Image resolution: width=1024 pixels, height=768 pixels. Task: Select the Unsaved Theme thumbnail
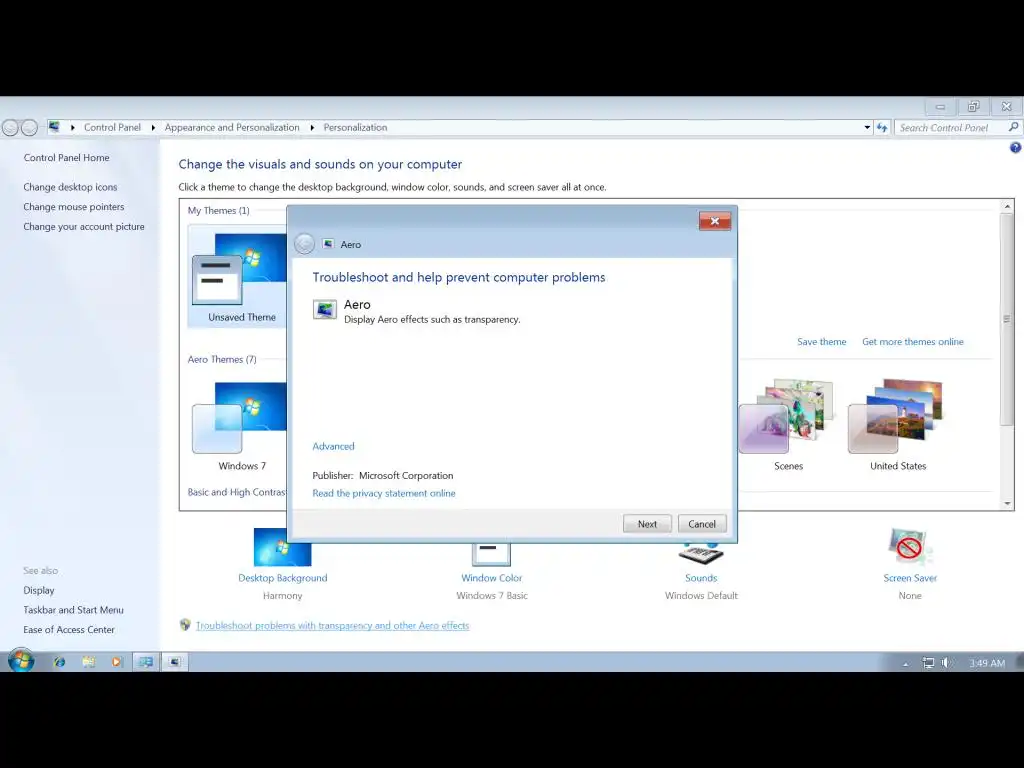[x=239, y=276]
